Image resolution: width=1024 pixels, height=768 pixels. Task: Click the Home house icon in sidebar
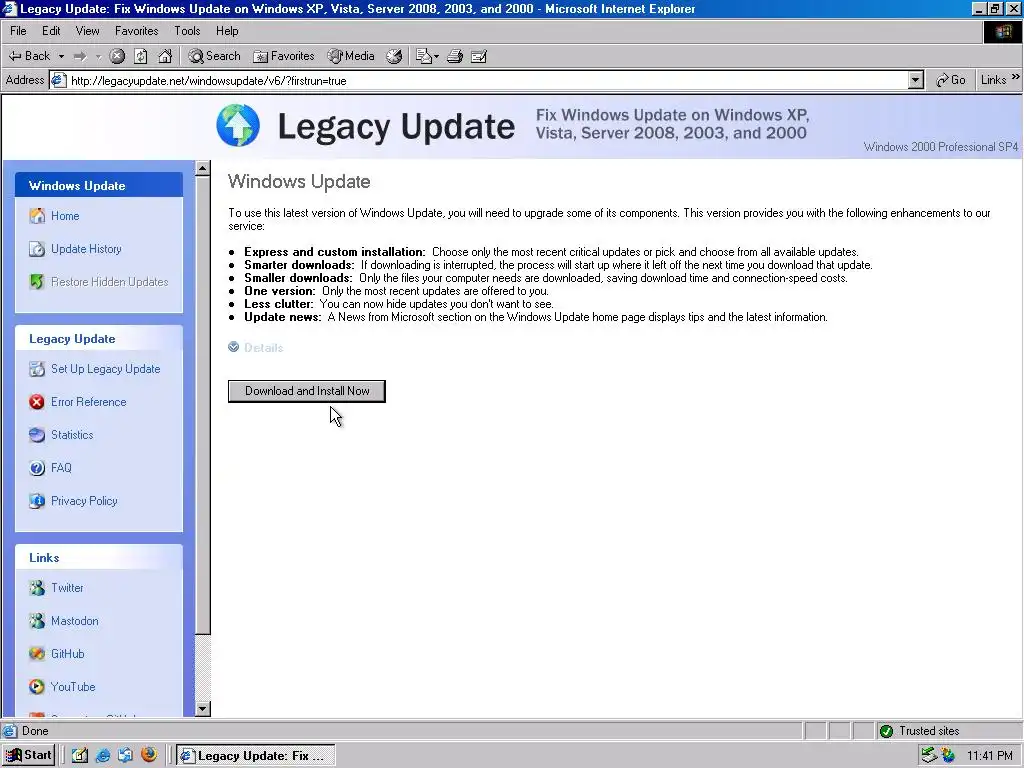[37, 216]
